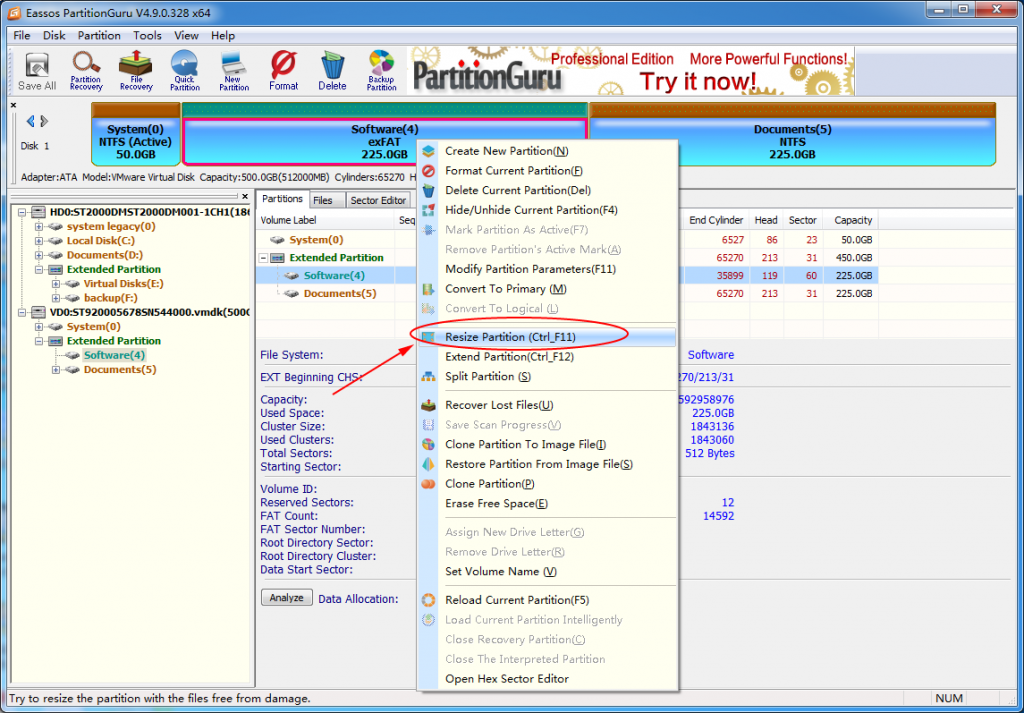Choose Resize Partition from context menu
The height and width of the screenshot is (713, 1024).
(x=510, y=338)
